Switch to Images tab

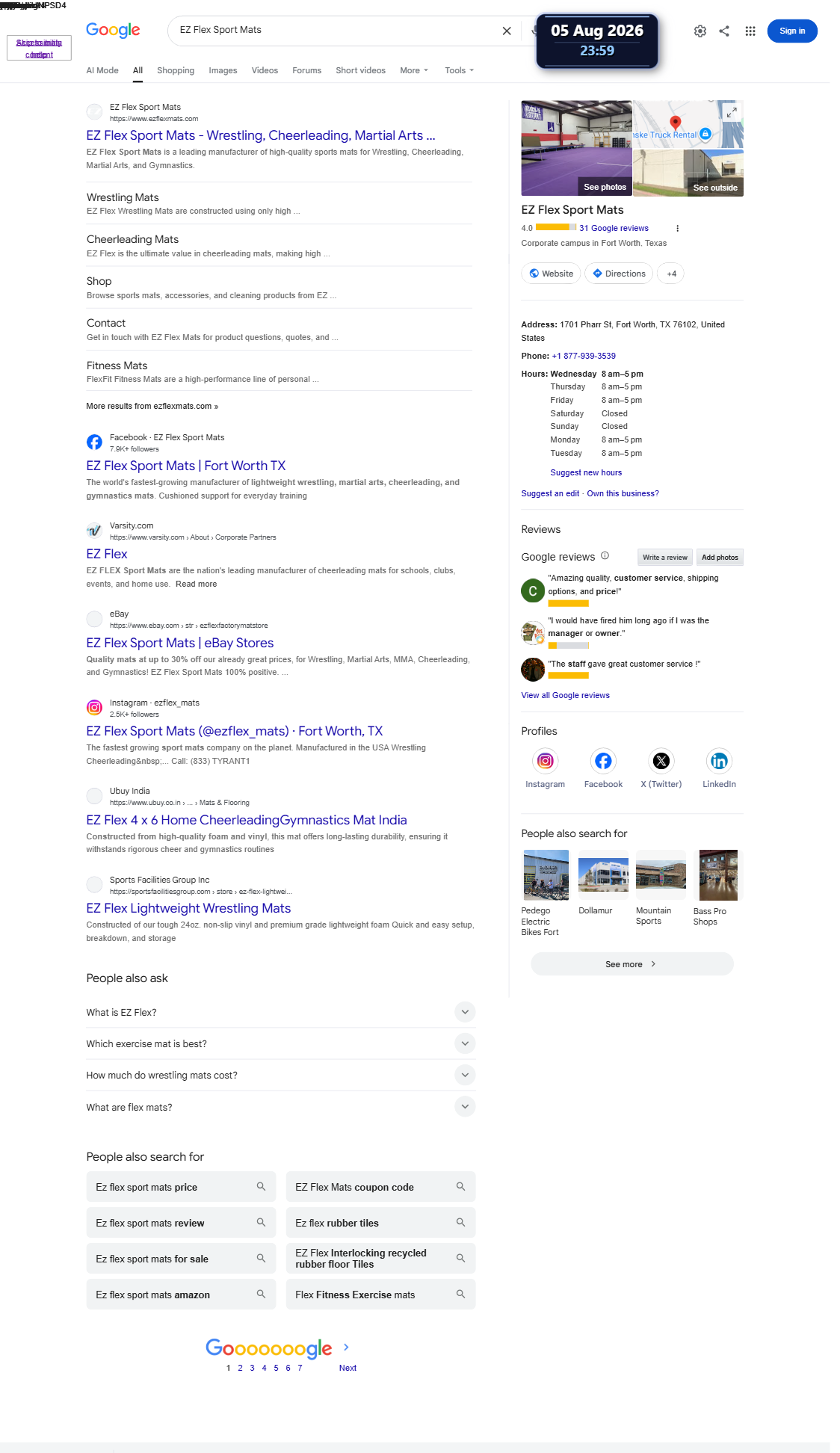pos(223,70)
